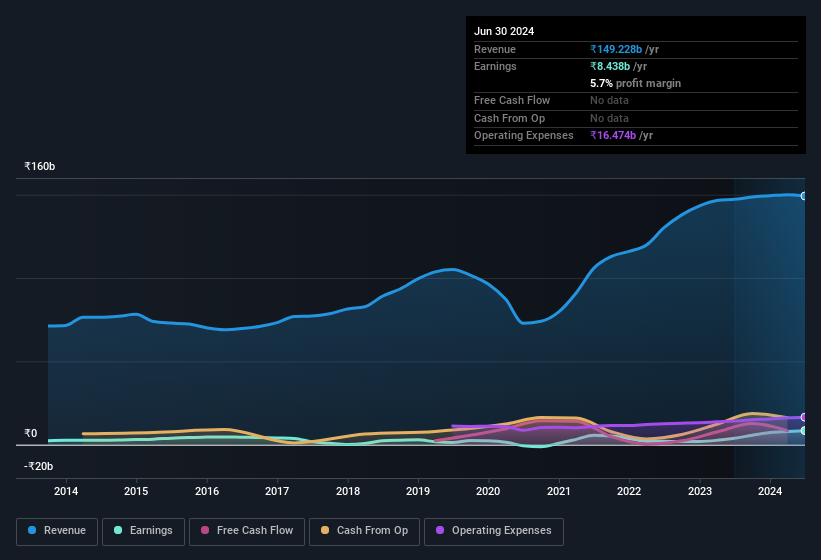Hide the Earnings series via legend
Image resolution: width=821 pixels, height=560 pixels.
[143, 531]
